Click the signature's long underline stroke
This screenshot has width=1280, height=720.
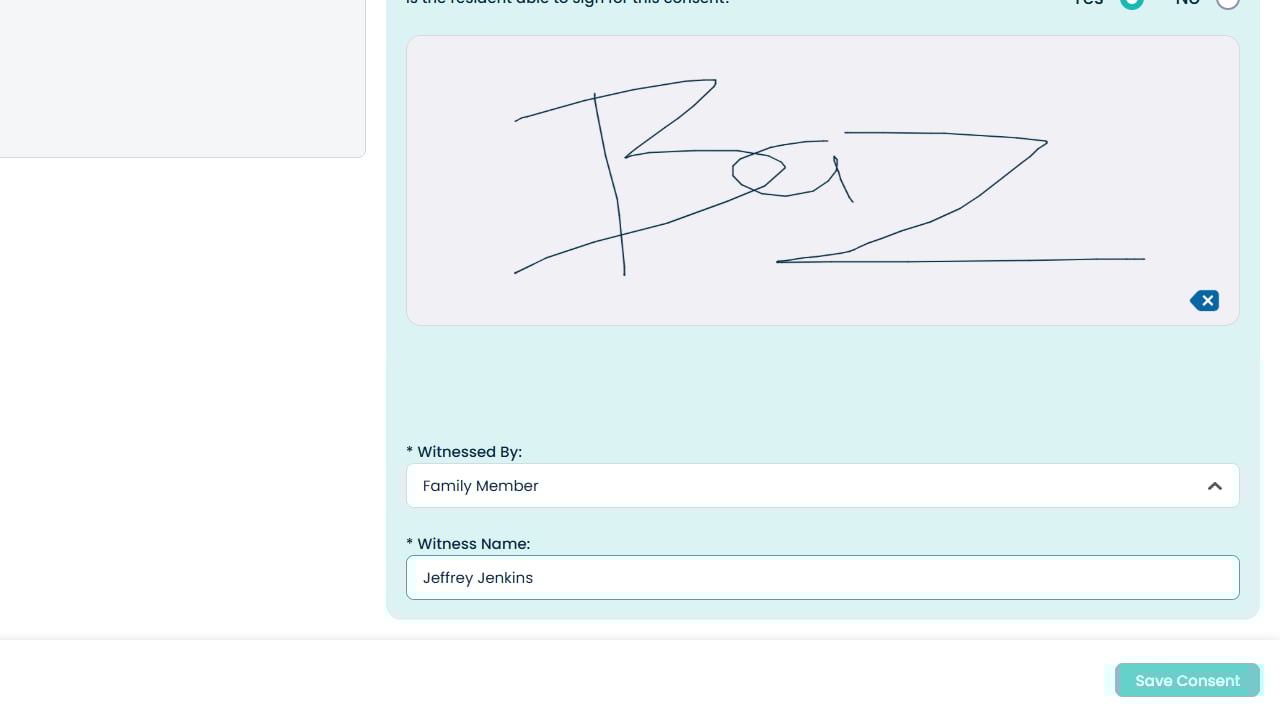960,261
